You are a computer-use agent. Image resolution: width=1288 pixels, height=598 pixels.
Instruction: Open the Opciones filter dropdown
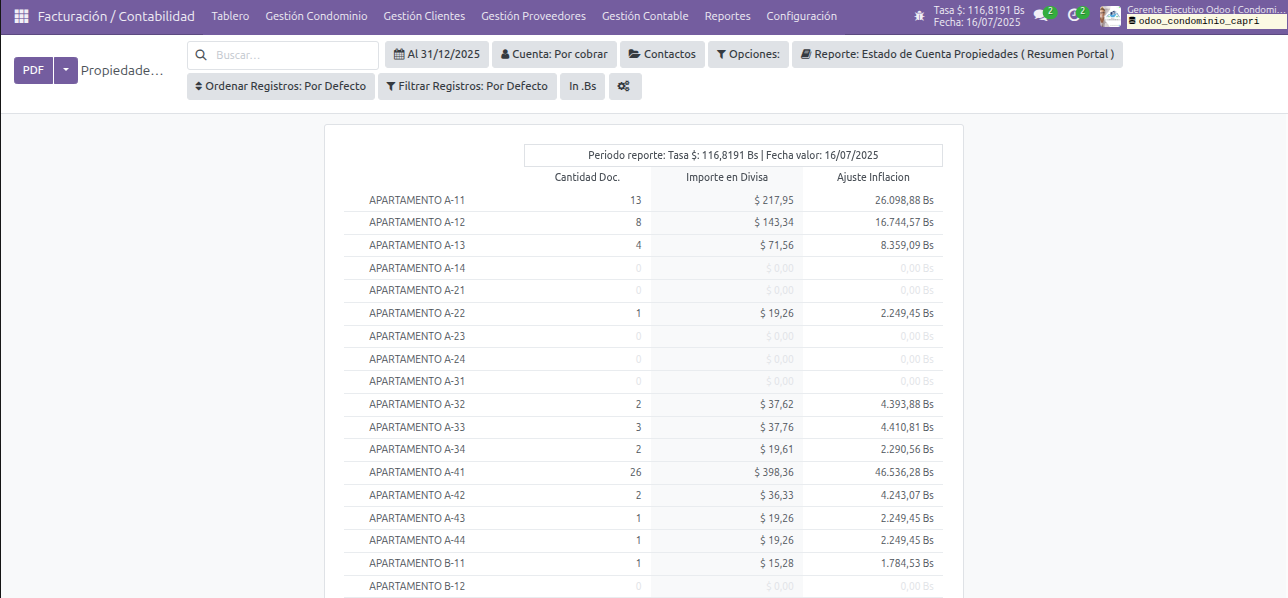[x=748, y=54]
